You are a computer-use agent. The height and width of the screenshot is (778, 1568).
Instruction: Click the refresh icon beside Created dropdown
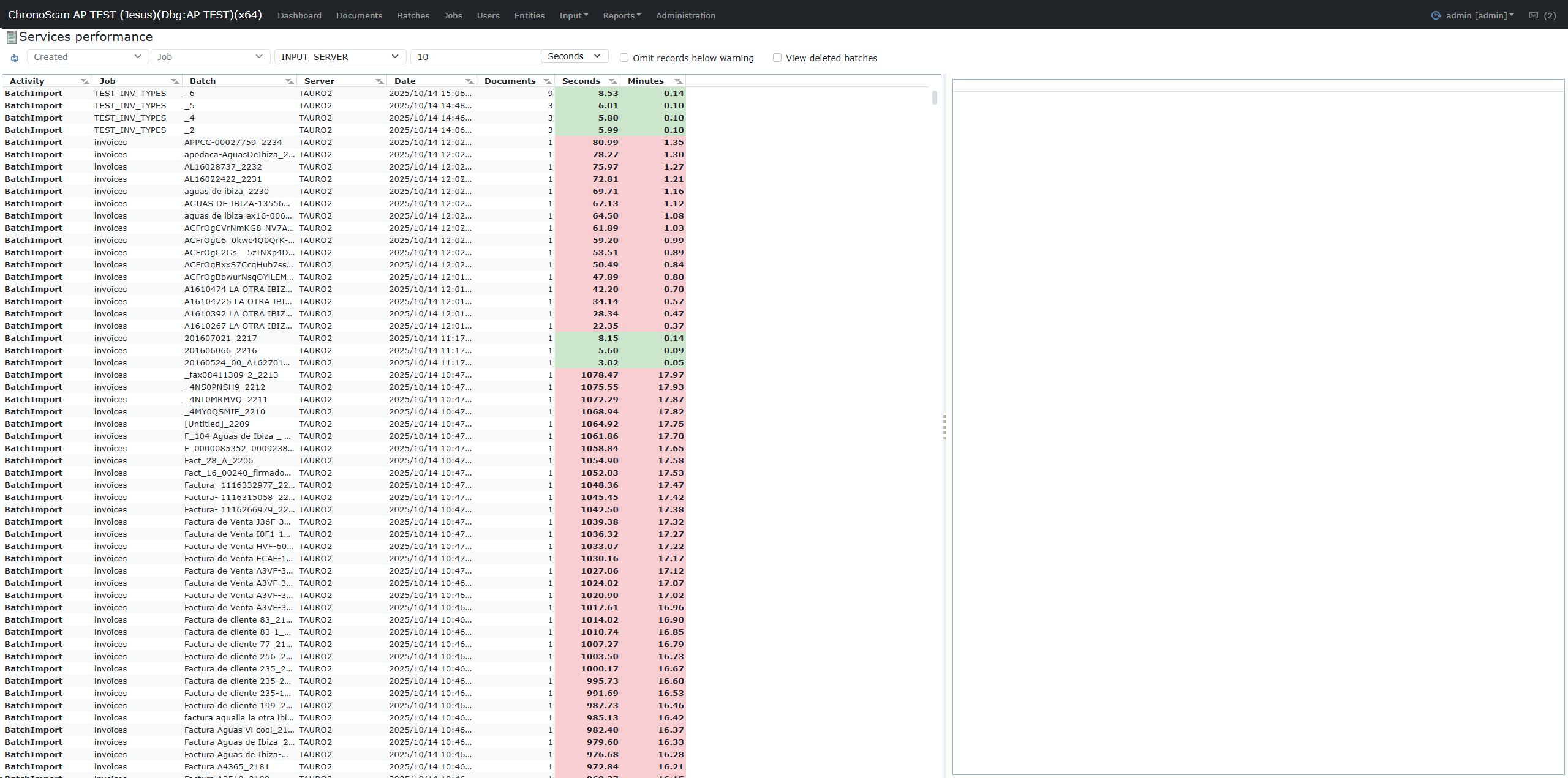(x=15, y=58)
